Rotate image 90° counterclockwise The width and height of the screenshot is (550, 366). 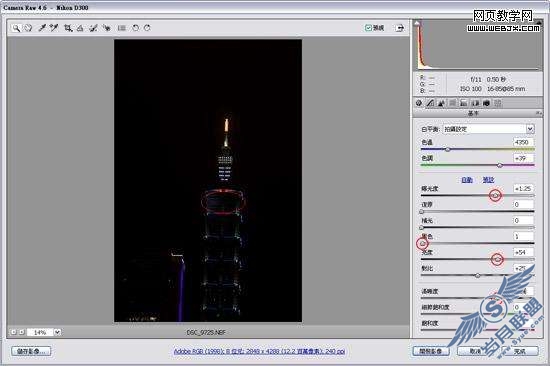135,28
